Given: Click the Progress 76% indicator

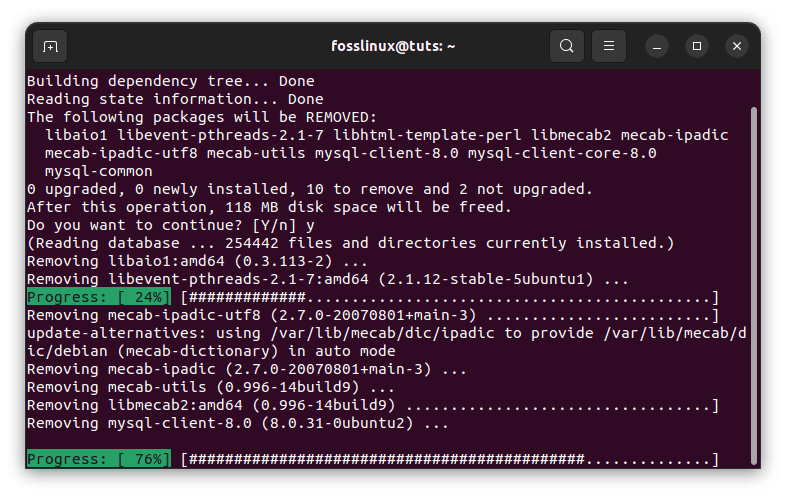Looking at the screenshot, I should pos(99,459).
